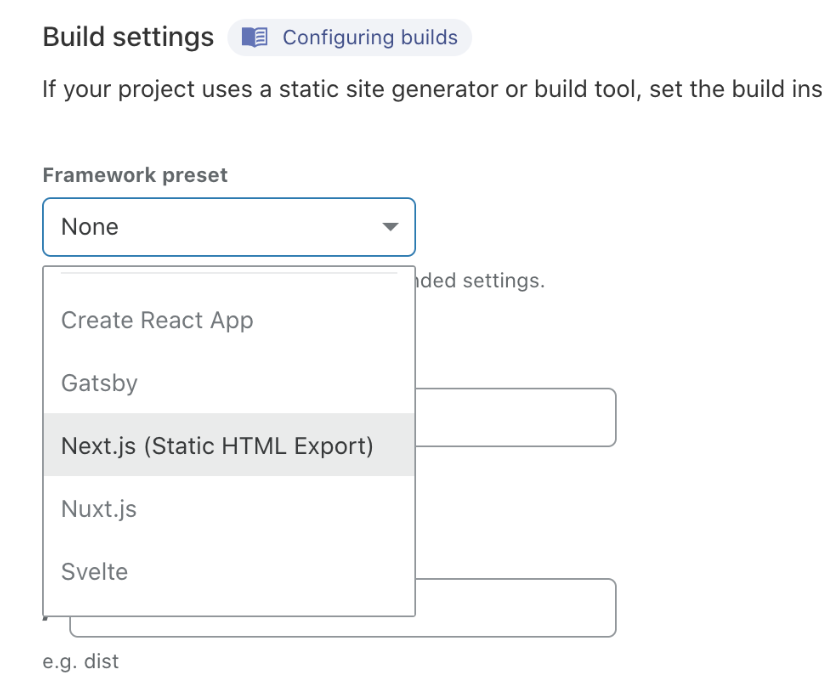The height and width of the screenshot is (696, 822).
Task: Click the 'Framework preset' label
Action: click(135, 175)
